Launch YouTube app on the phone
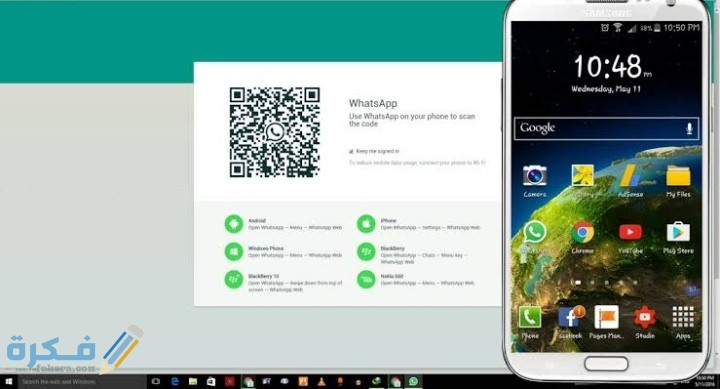The height and width of the screenshot is (389, 720). click(630, 232)
